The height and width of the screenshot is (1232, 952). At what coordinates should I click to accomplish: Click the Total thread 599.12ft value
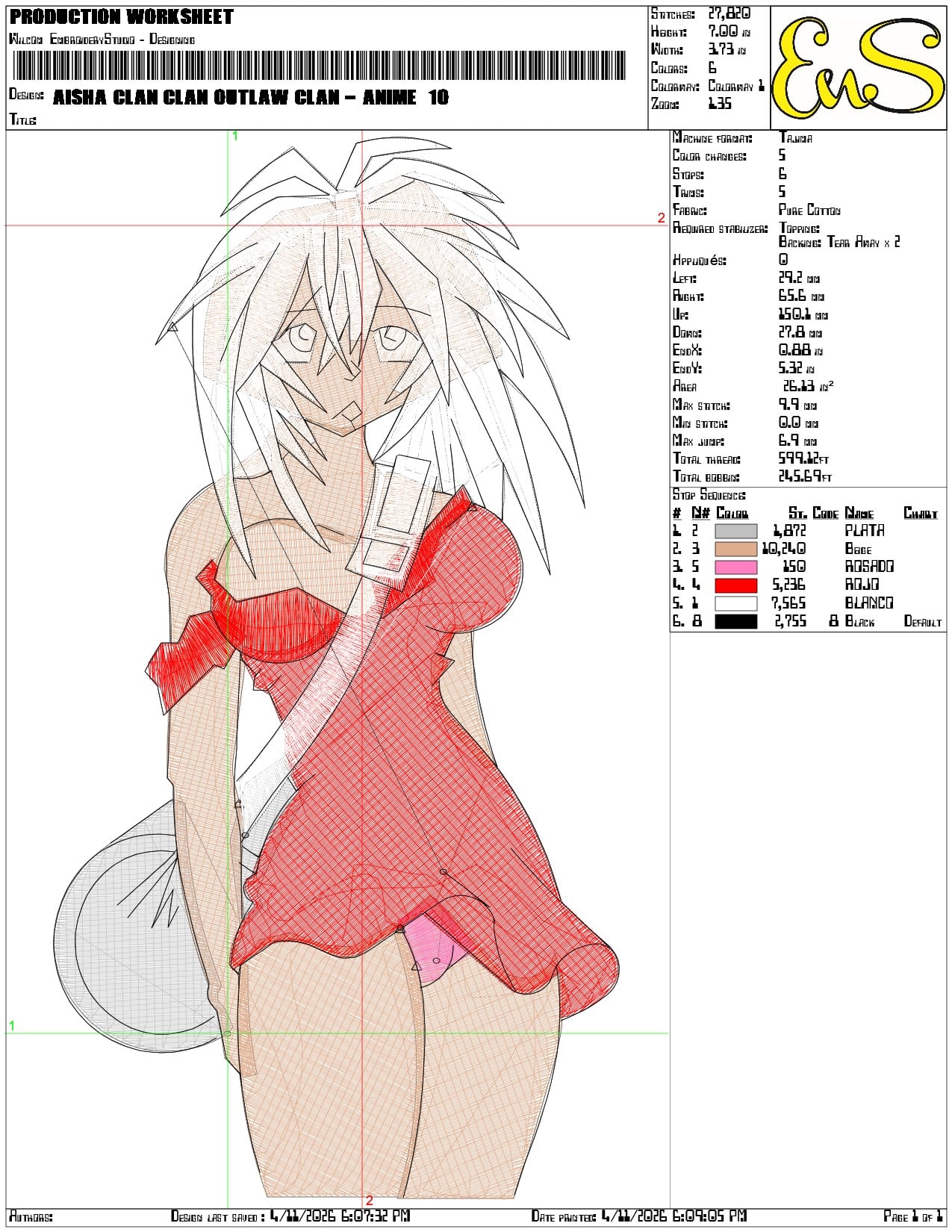803,459
